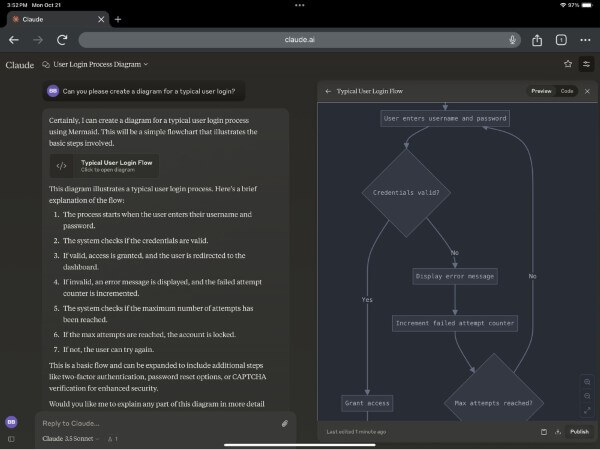
Task: Go back using artifact panel arrow
Action: point(328,91)
